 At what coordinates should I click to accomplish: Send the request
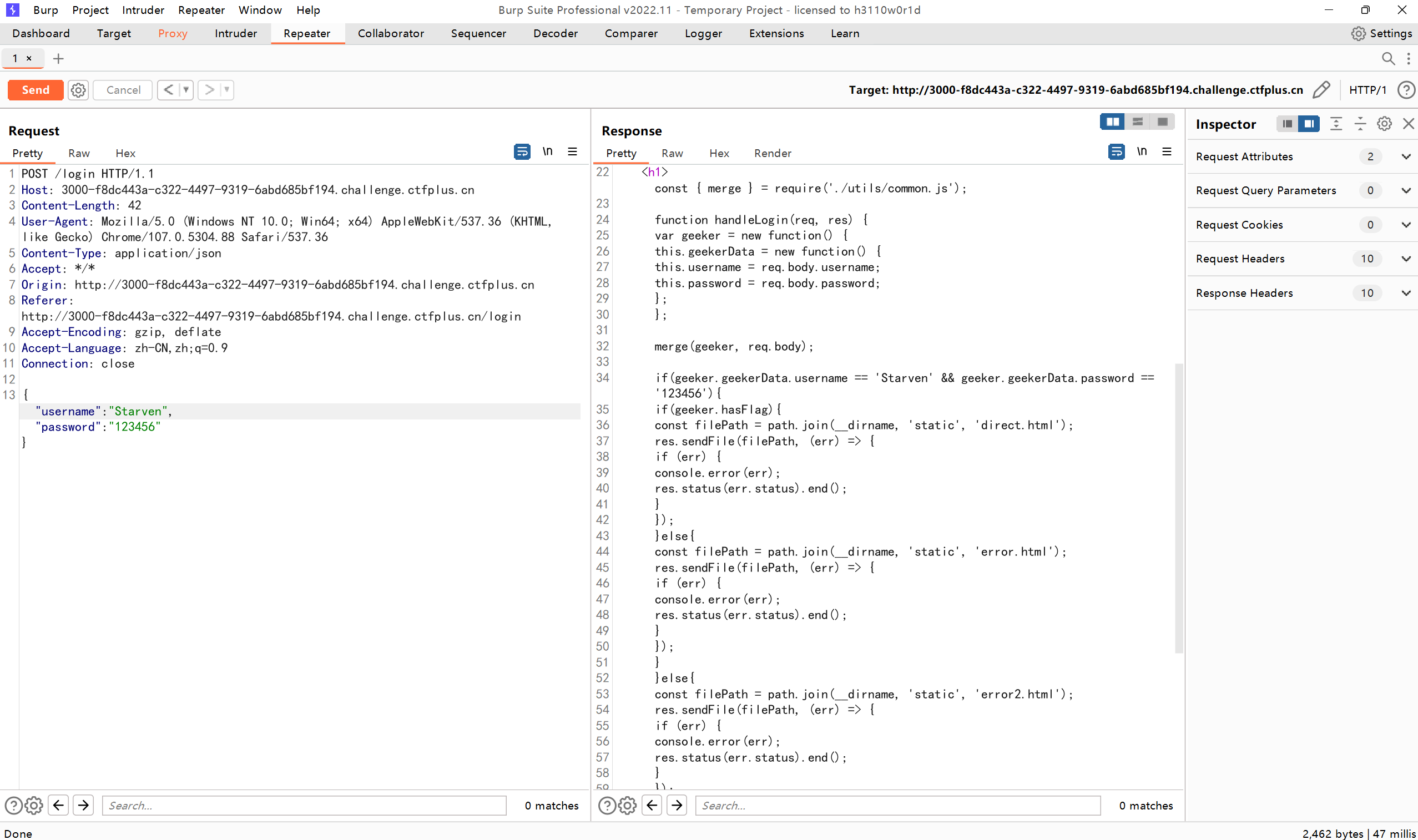tap(36, 90)
